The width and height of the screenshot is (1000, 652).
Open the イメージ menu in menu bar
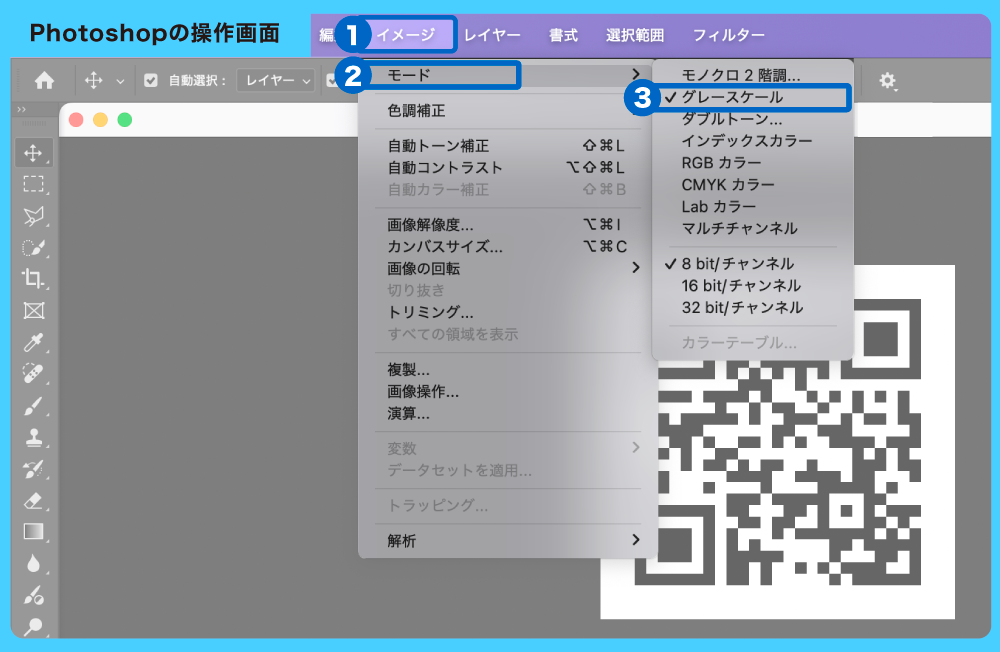point(406,34)
